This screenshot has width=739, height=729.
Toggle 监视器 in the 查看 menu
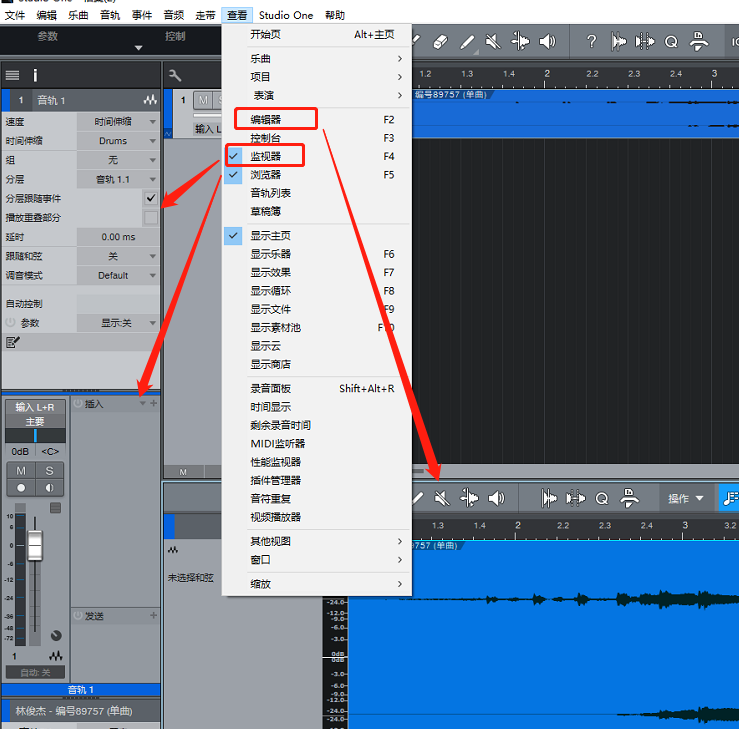[x=317, y=156]
